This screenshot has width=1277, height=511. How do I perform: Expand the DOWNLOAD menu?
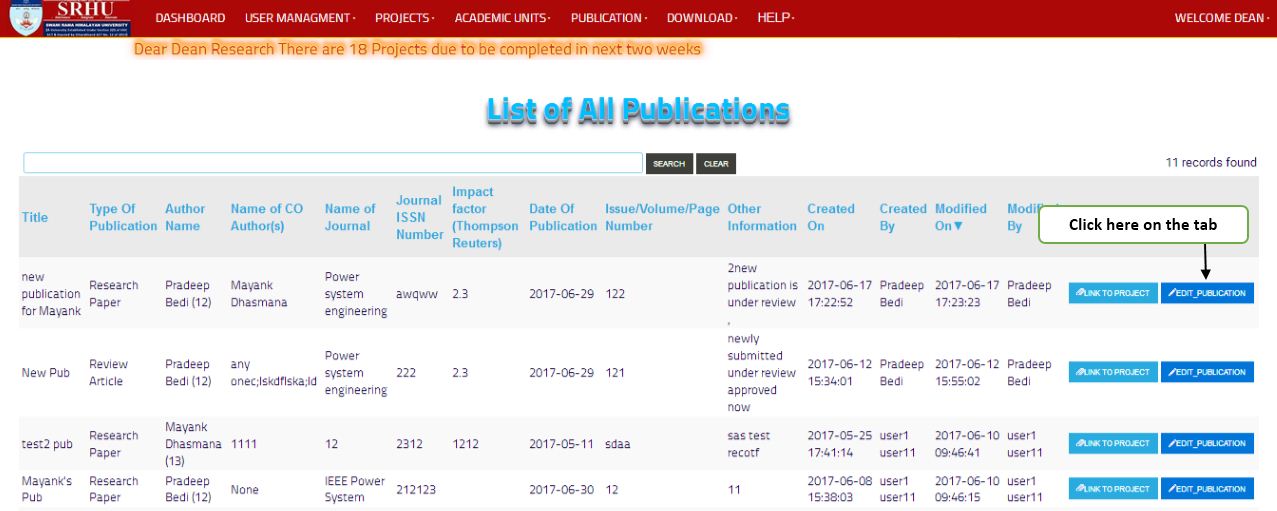pos(702,18)
